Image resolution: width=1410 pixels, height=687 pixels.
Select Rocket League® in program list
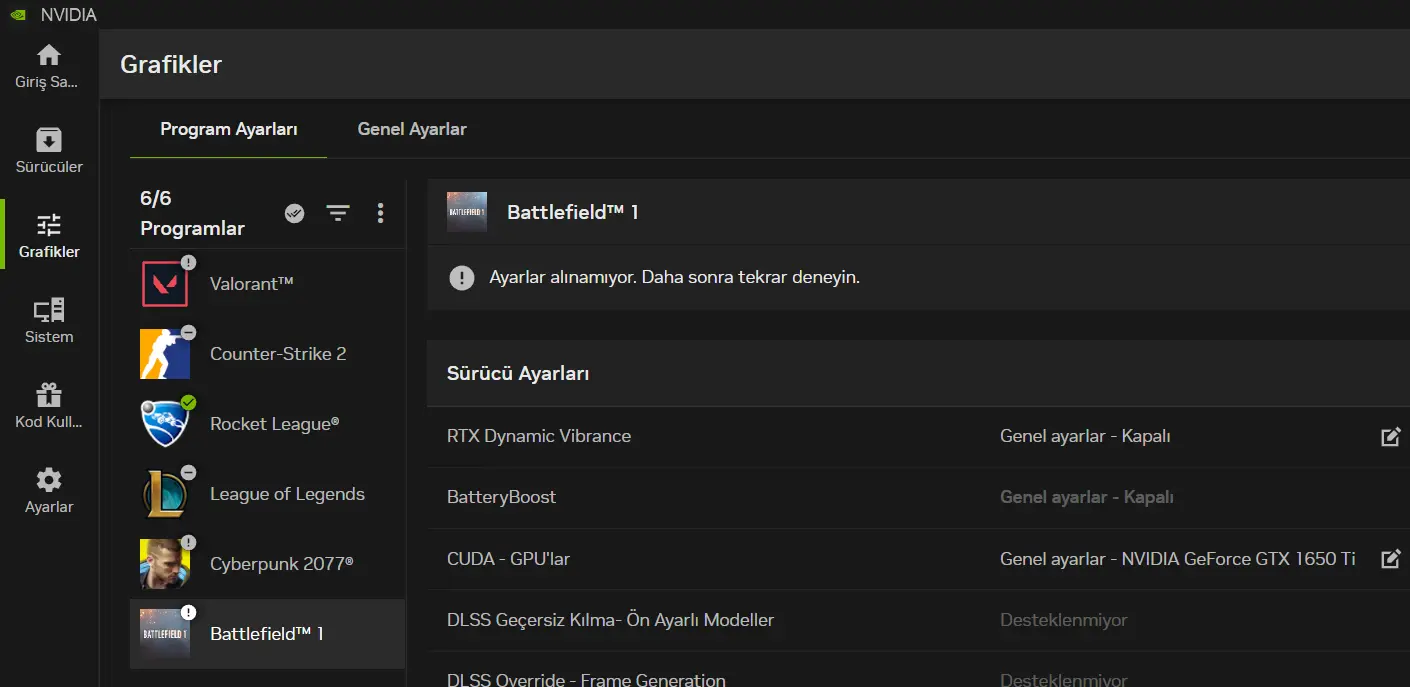click(x=275, y=424)
